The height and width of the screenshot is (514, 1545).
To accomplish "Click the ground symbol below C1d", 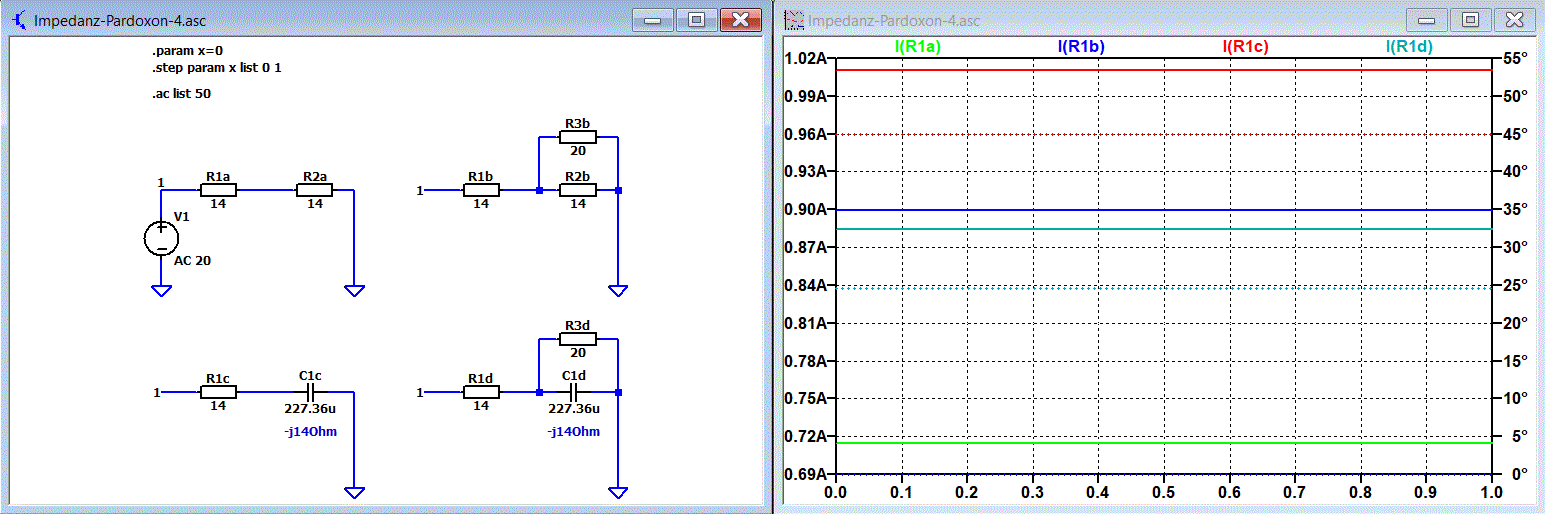I will [x=618, y=492].
